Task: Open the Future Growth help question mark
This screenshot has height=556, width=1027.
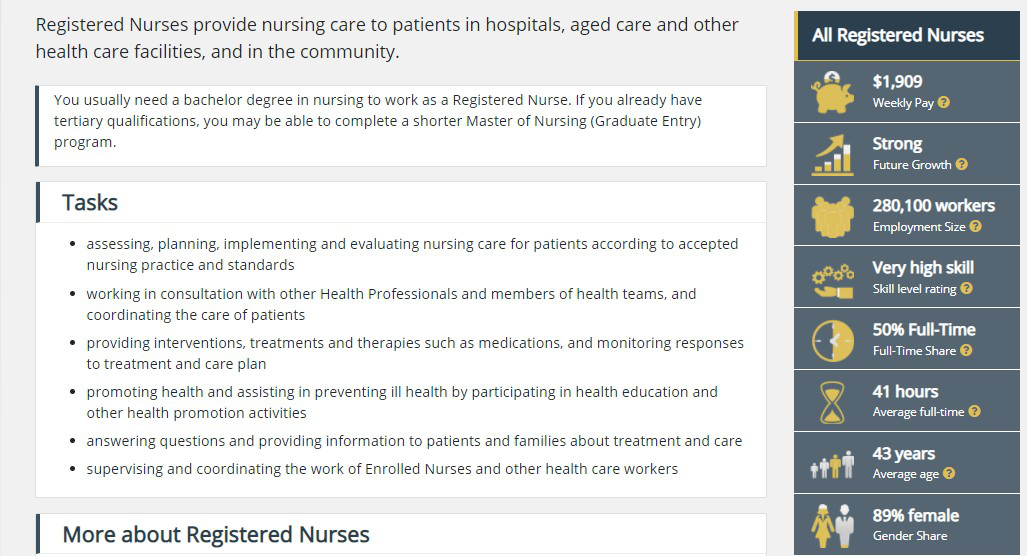Action: pyautogui.click(x=962, y=165)
